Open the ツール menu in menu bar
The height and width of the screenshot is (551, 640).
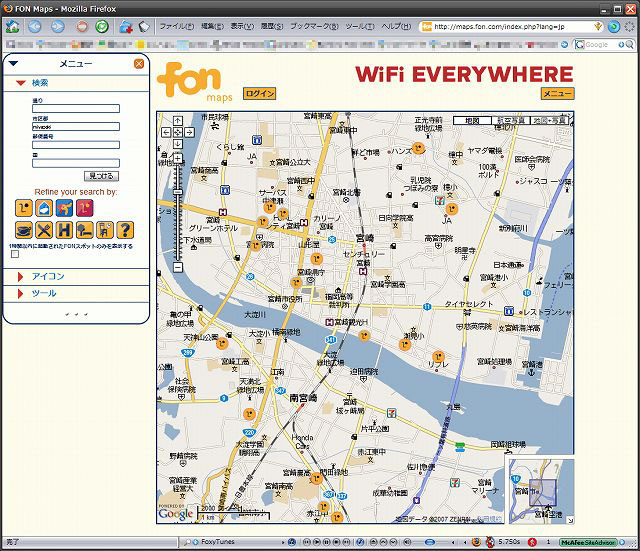360,27
